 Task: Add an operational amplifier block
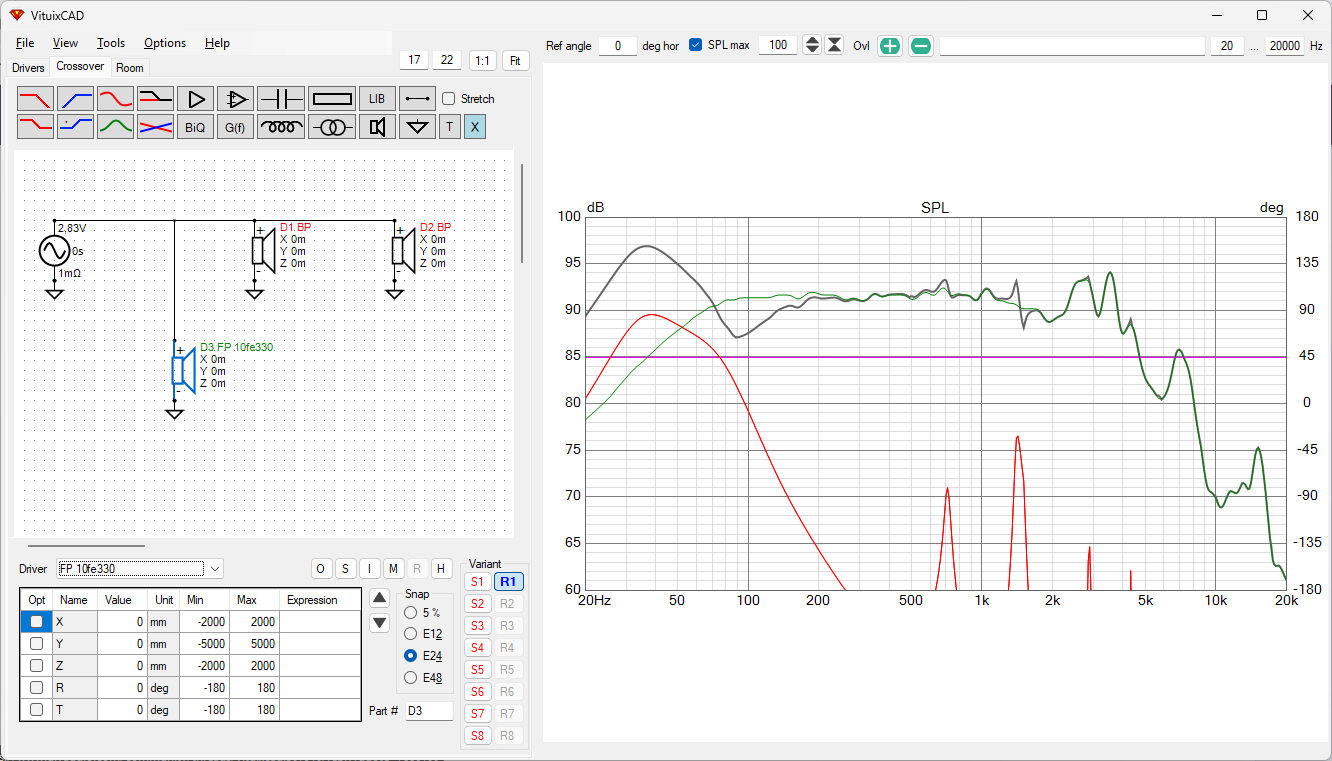click(x=236, y=99)
